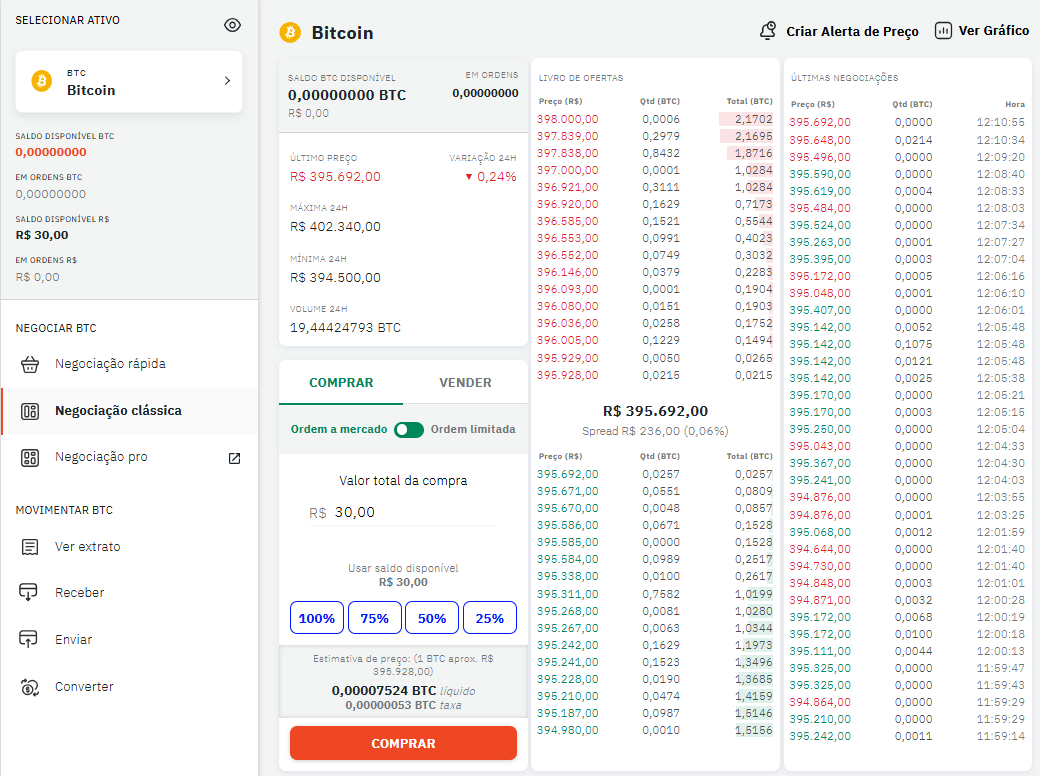This screenshot has width=1040, height=776.
Task: Click the Enviar upload icon
Action: click(28, 639)
